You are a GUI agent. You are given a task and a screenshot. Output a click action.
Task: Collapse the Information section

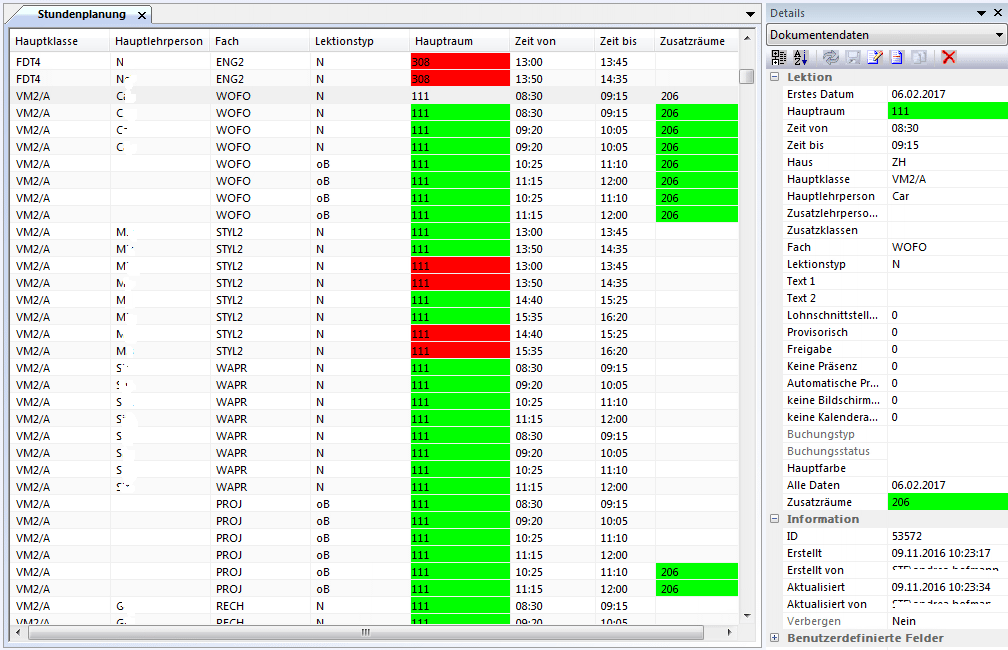point(775,519)
